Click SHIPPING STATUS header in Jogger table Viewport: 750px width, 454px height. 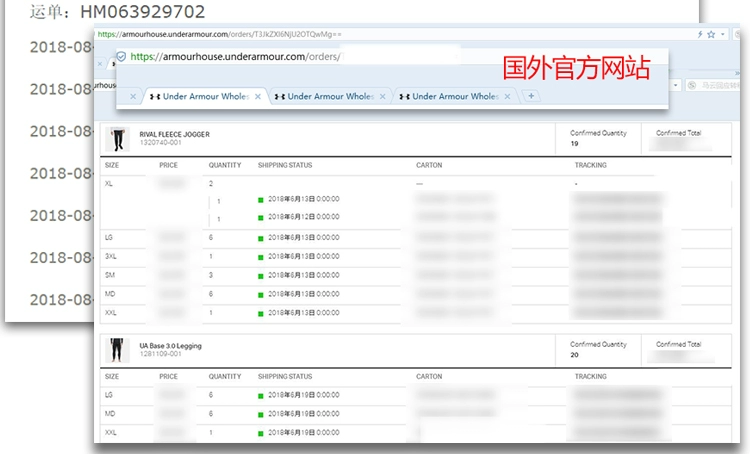(285, 165)
